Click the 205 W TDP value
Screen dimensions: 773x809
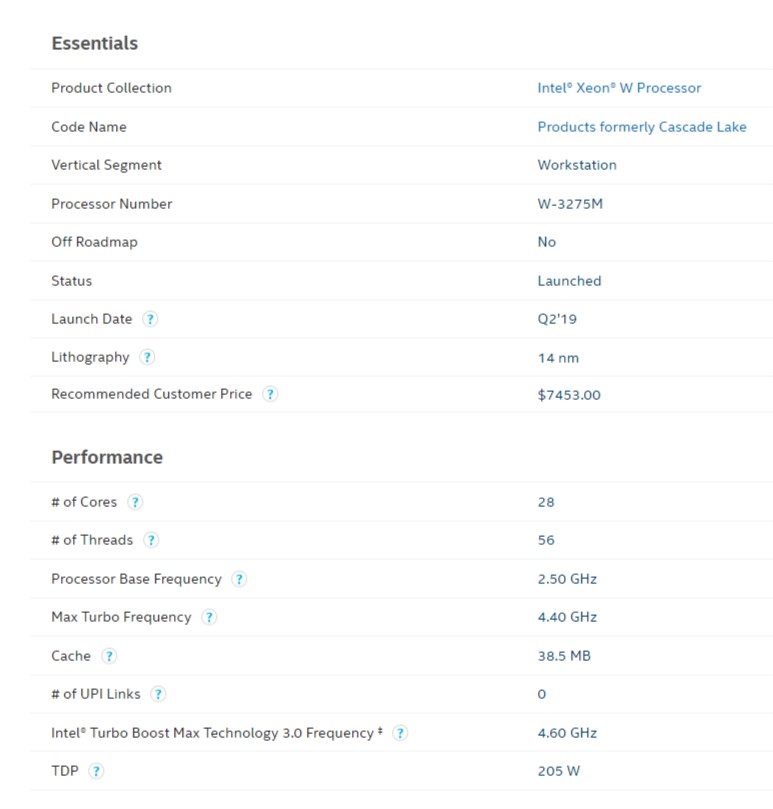click(x=559, y=771)
